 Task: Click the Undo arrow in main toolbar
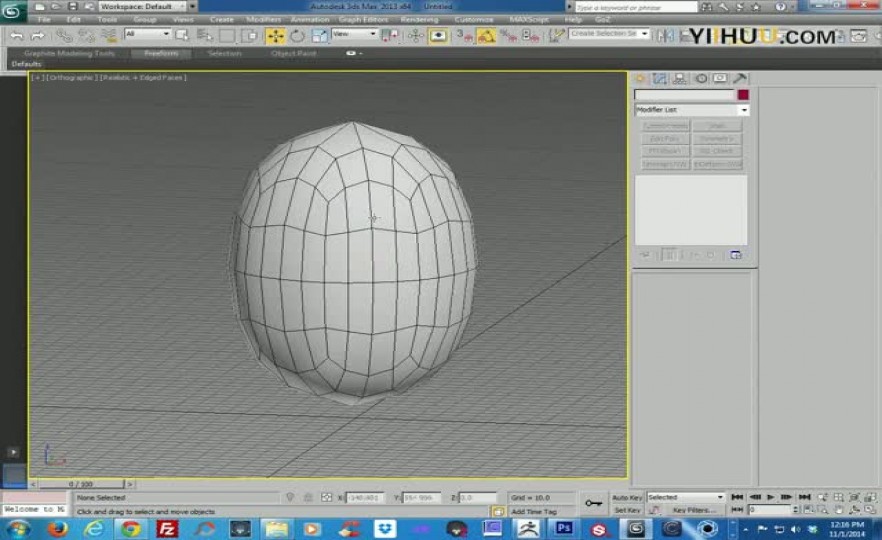(x=17, y=36)
